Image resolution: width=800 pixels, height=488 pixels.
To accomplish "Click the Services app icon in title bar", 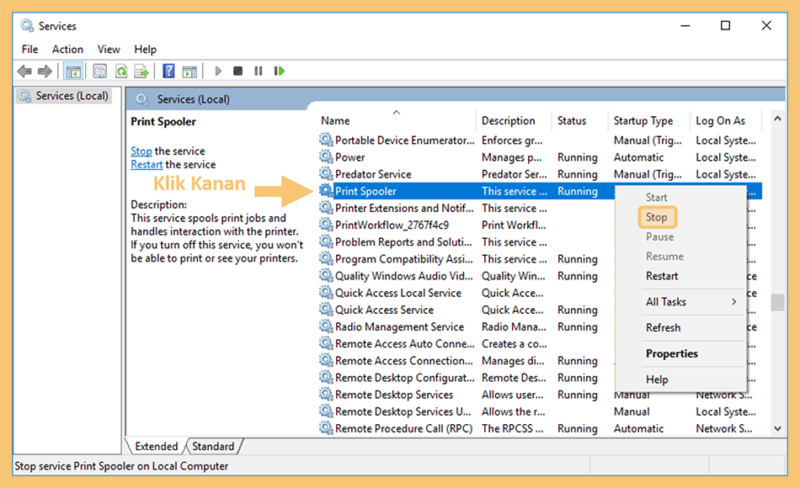I will point(27,25).
